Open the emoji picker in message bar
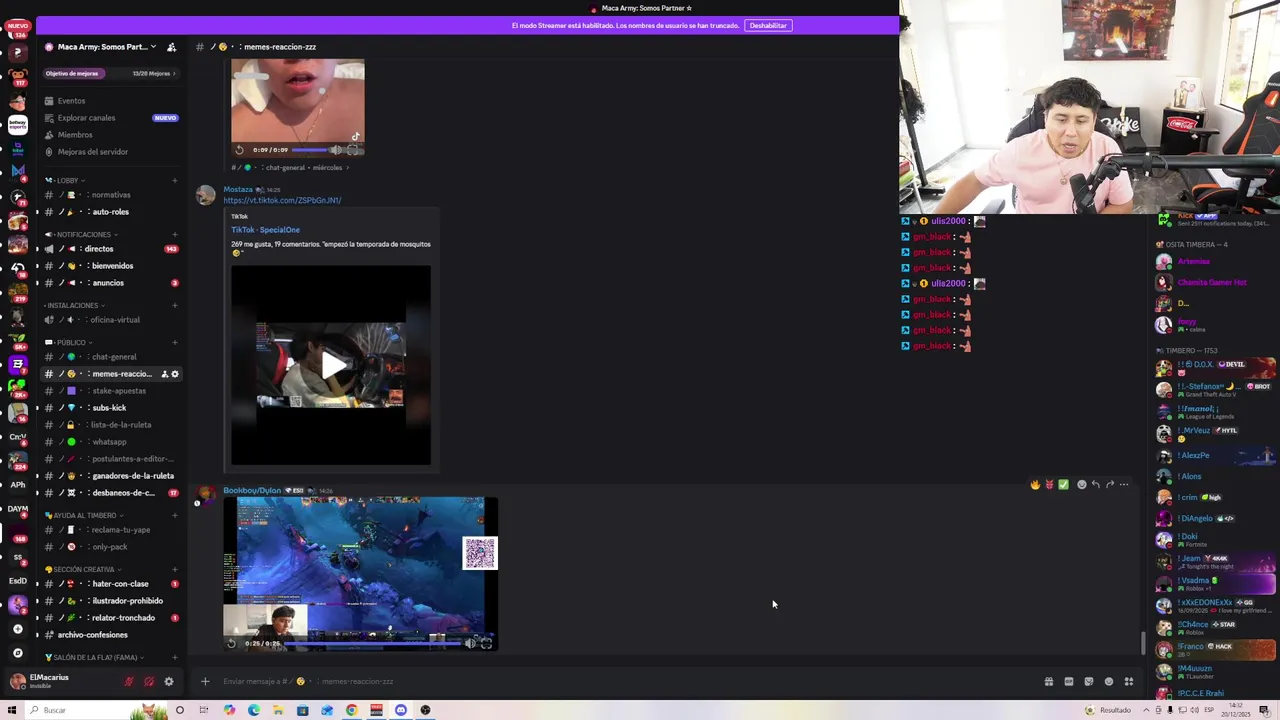This screenshot has width=1280, height=720. coord(1109,681)
